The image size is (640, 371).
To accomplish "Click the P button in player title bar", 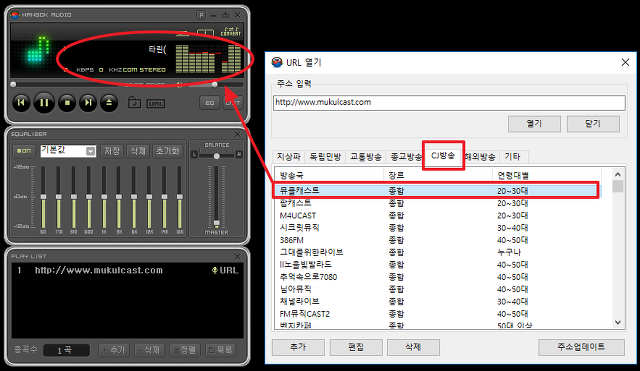I will [201, 15].
